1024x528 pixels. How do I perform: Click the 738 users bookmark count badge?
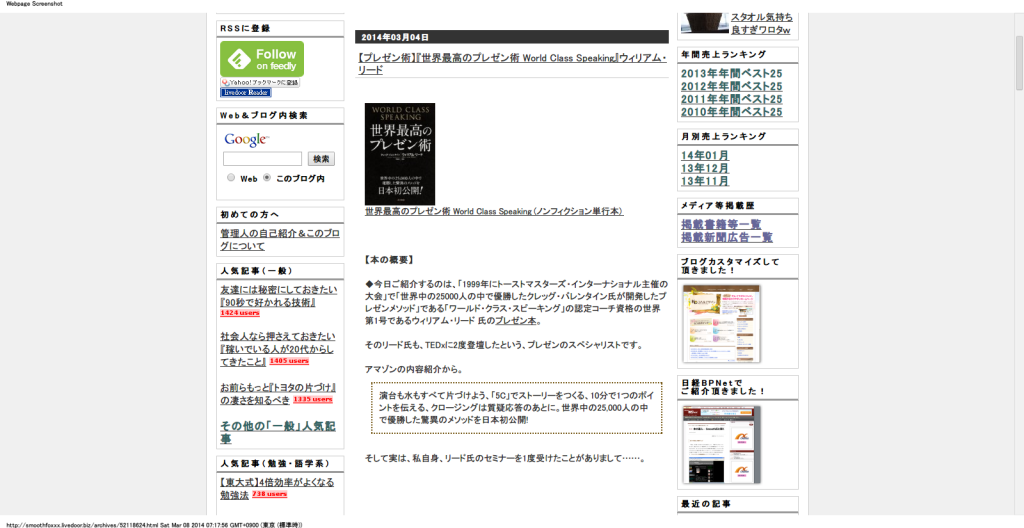269,494
